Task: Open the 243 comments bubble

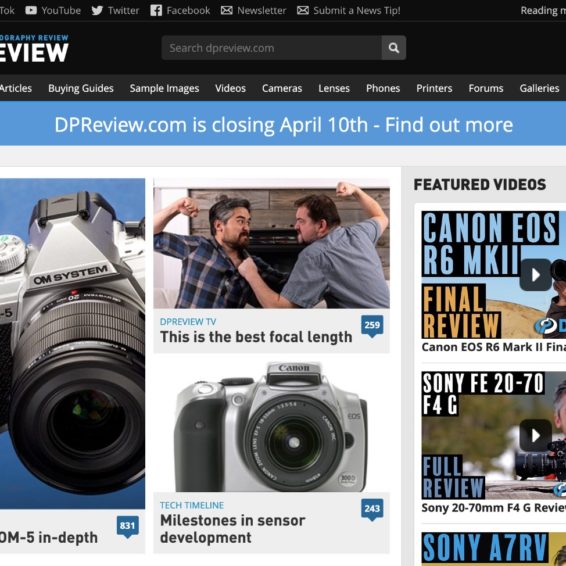Action: [372, 509]
